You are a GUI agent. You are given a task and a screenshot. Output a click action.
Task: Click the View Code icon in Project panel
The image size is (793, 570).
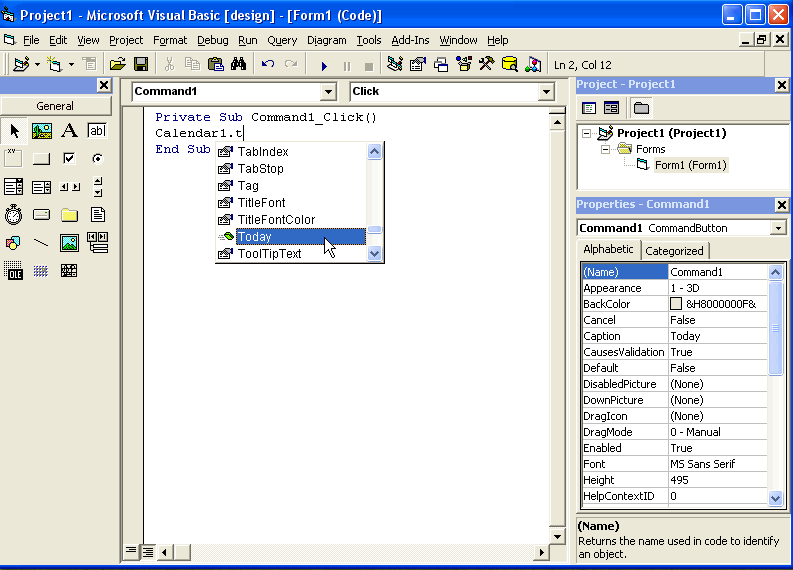click(589, 108)
